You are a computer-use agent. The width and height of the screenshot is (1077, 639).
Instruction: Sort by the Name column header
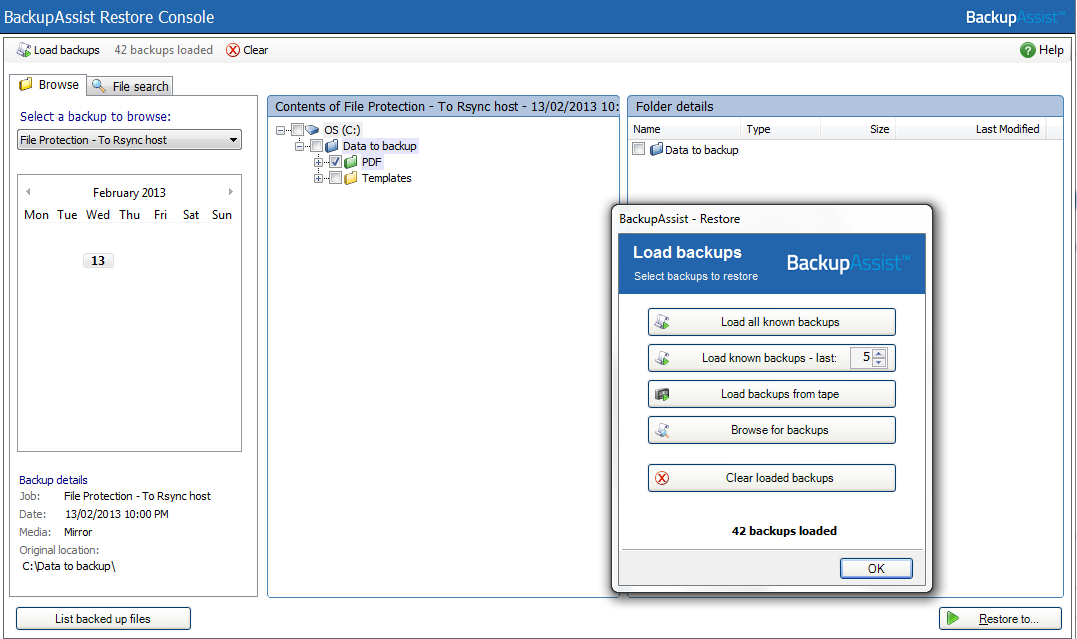click(x=685, y=129)
